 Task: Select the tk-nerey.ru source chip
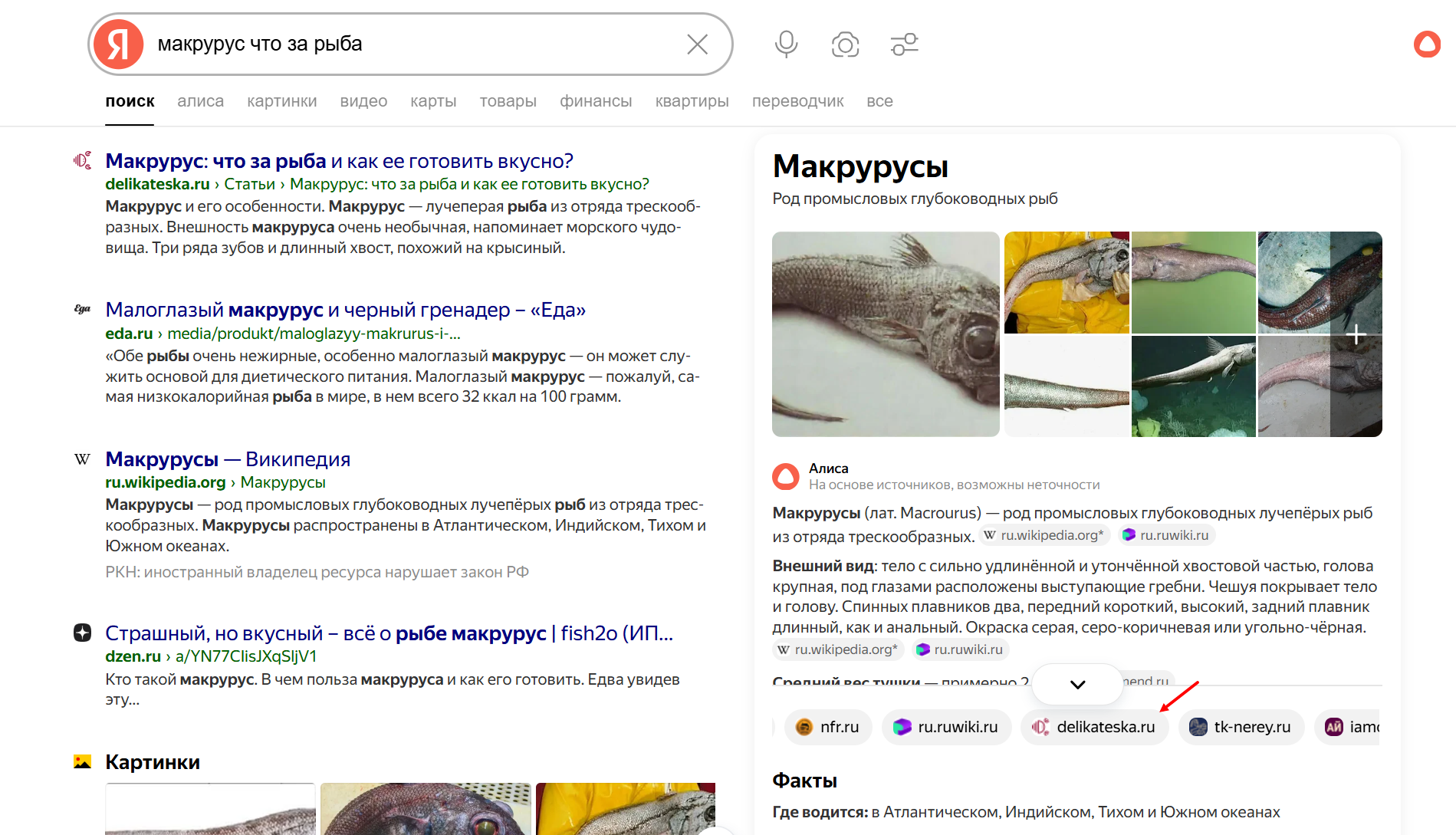(x=1241, y=727)
